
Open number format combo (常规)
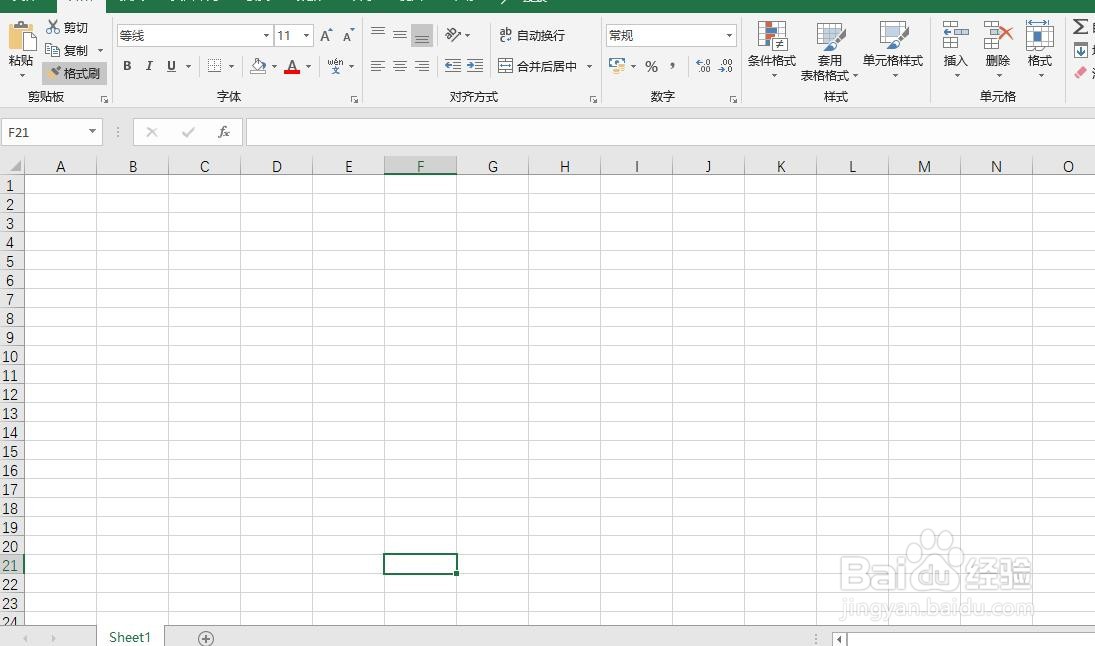[671, 36]
